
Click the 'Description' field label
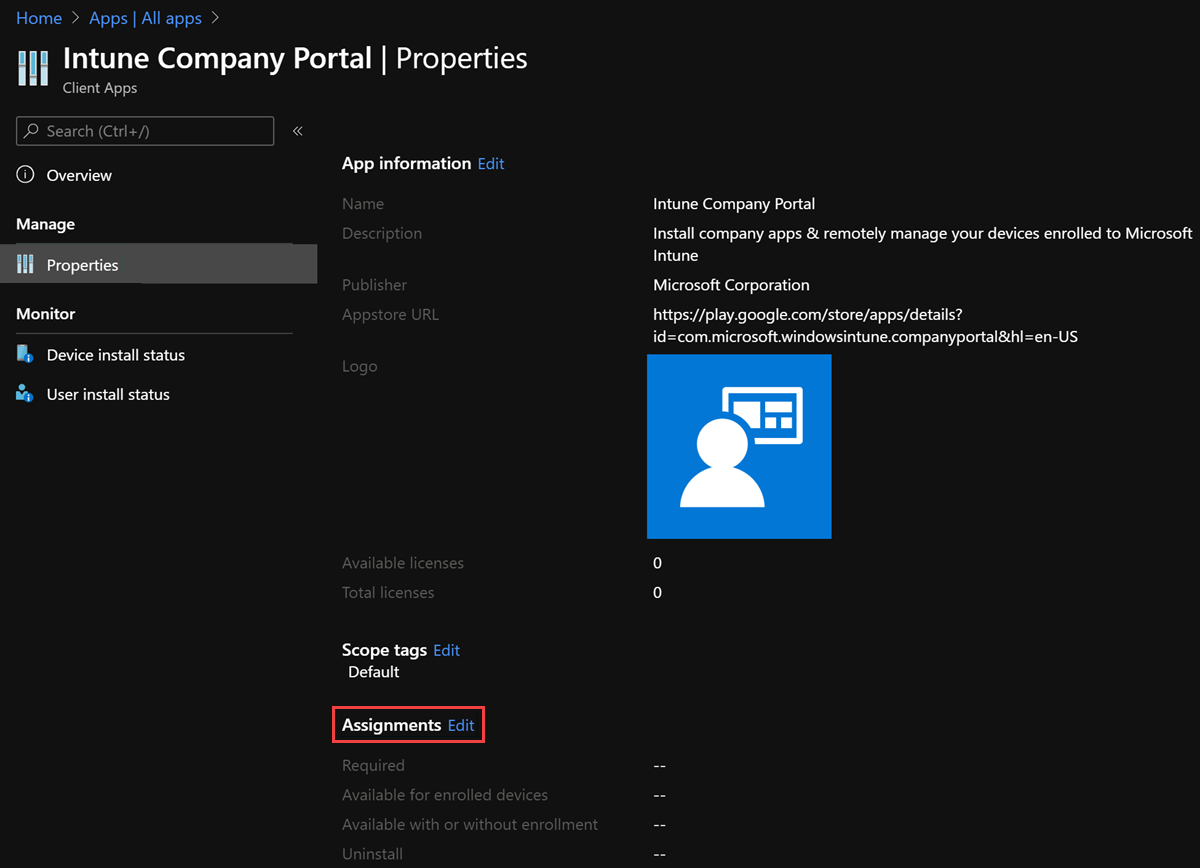click(382, 234)
